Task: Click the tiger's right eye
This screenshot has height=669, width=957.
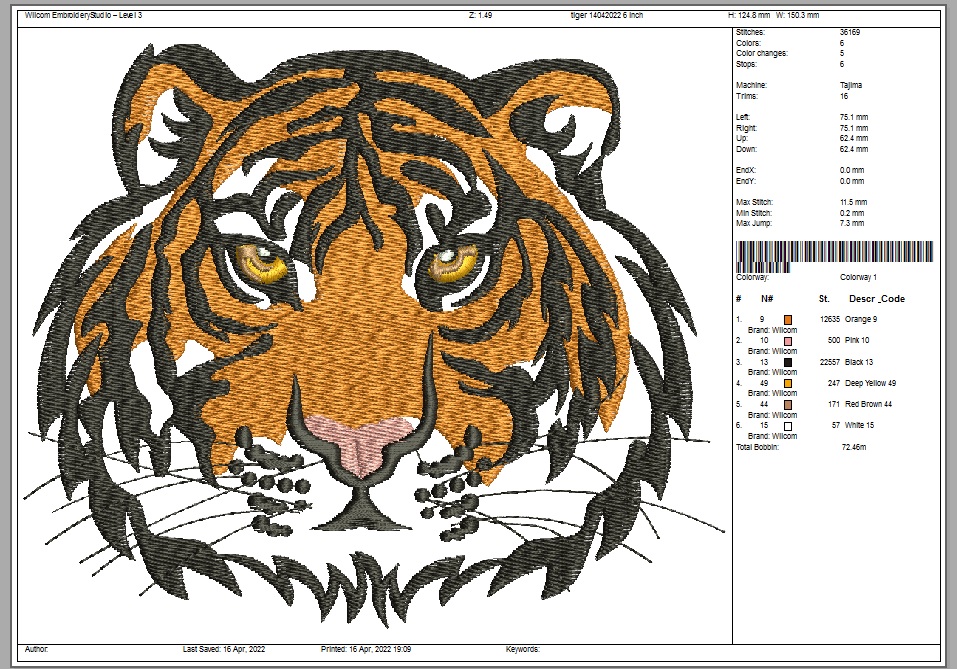Action: [x=450, y=263]
